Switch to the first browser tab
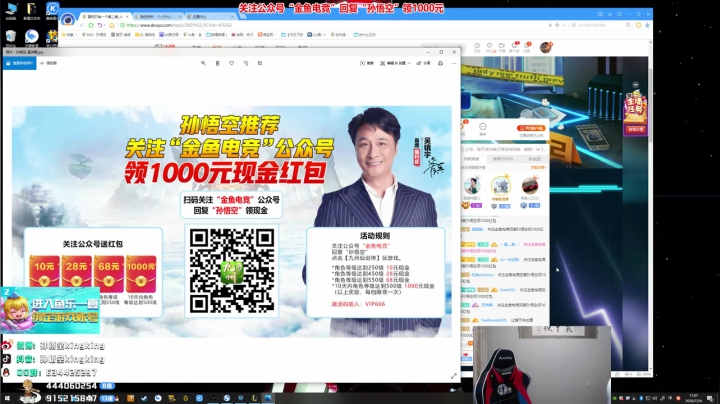Image resolution: width=720 pixels, height=404 pixels. 105,17
